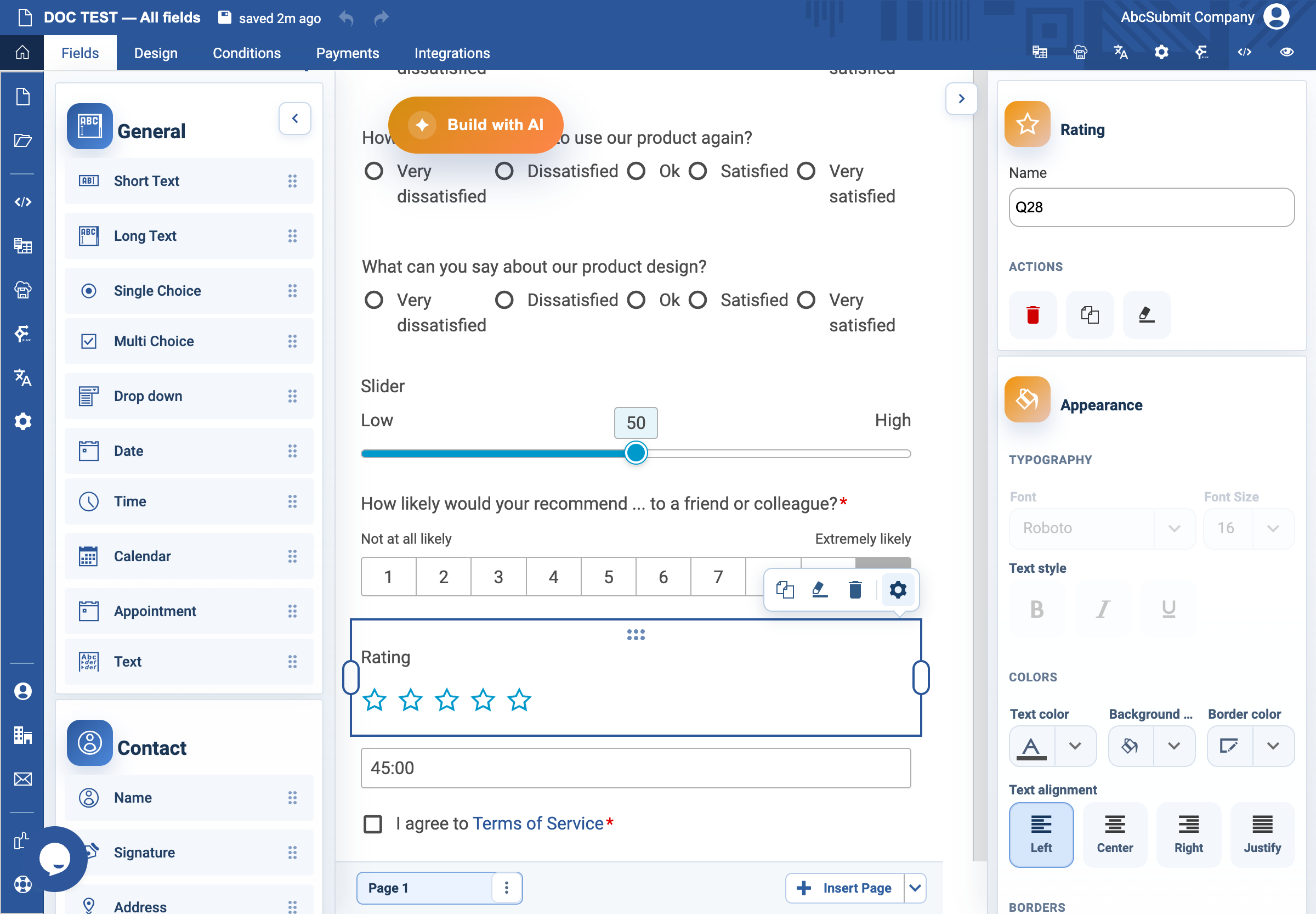Expand the Border color dropdown arrow

pos(1273,746)
